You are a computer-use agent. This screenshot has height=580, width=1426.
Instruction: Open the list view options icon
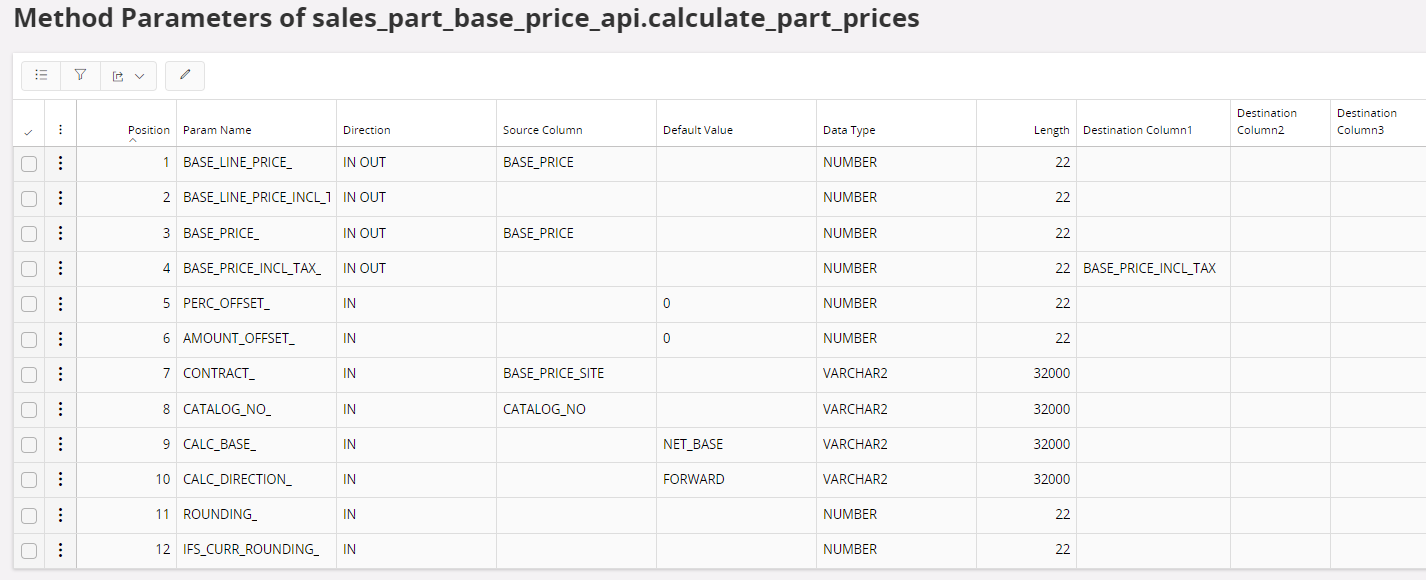(x=41, y=75)
